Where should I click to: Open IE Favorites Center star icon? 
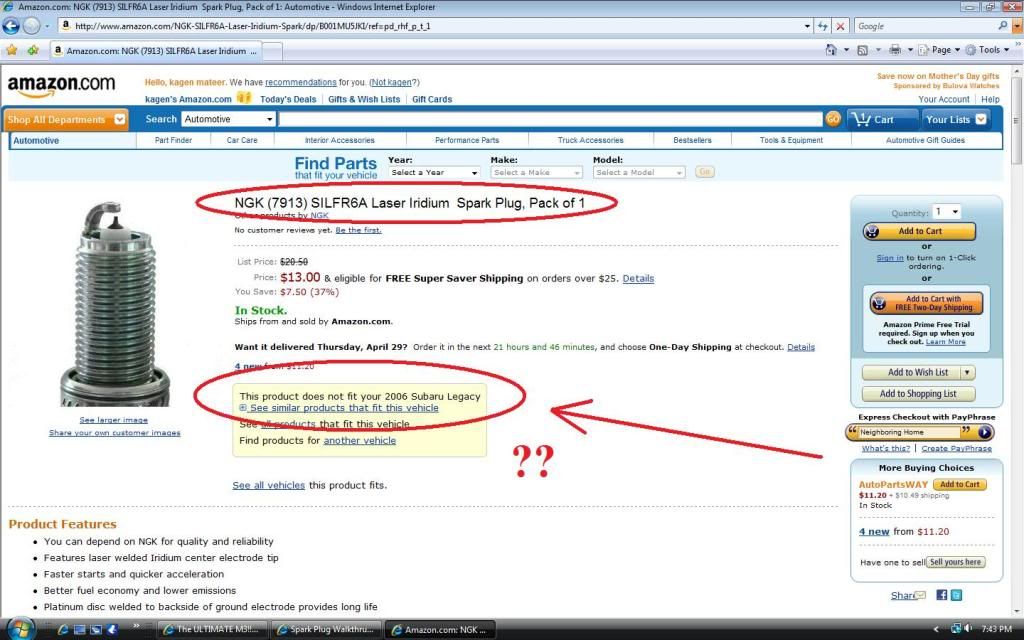[x=12, y=49]
